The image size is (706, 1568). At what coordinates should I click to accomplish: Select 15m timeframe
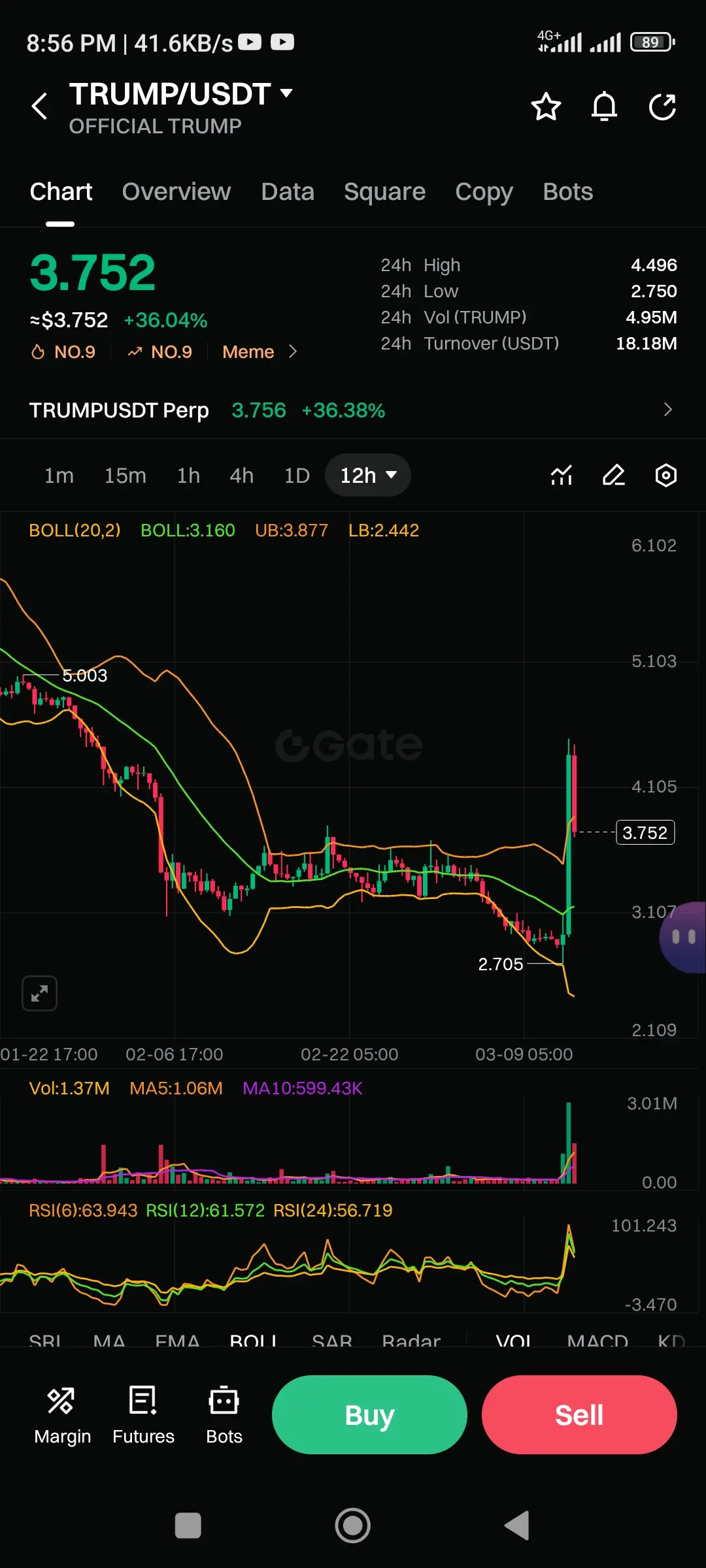(125, 475)
